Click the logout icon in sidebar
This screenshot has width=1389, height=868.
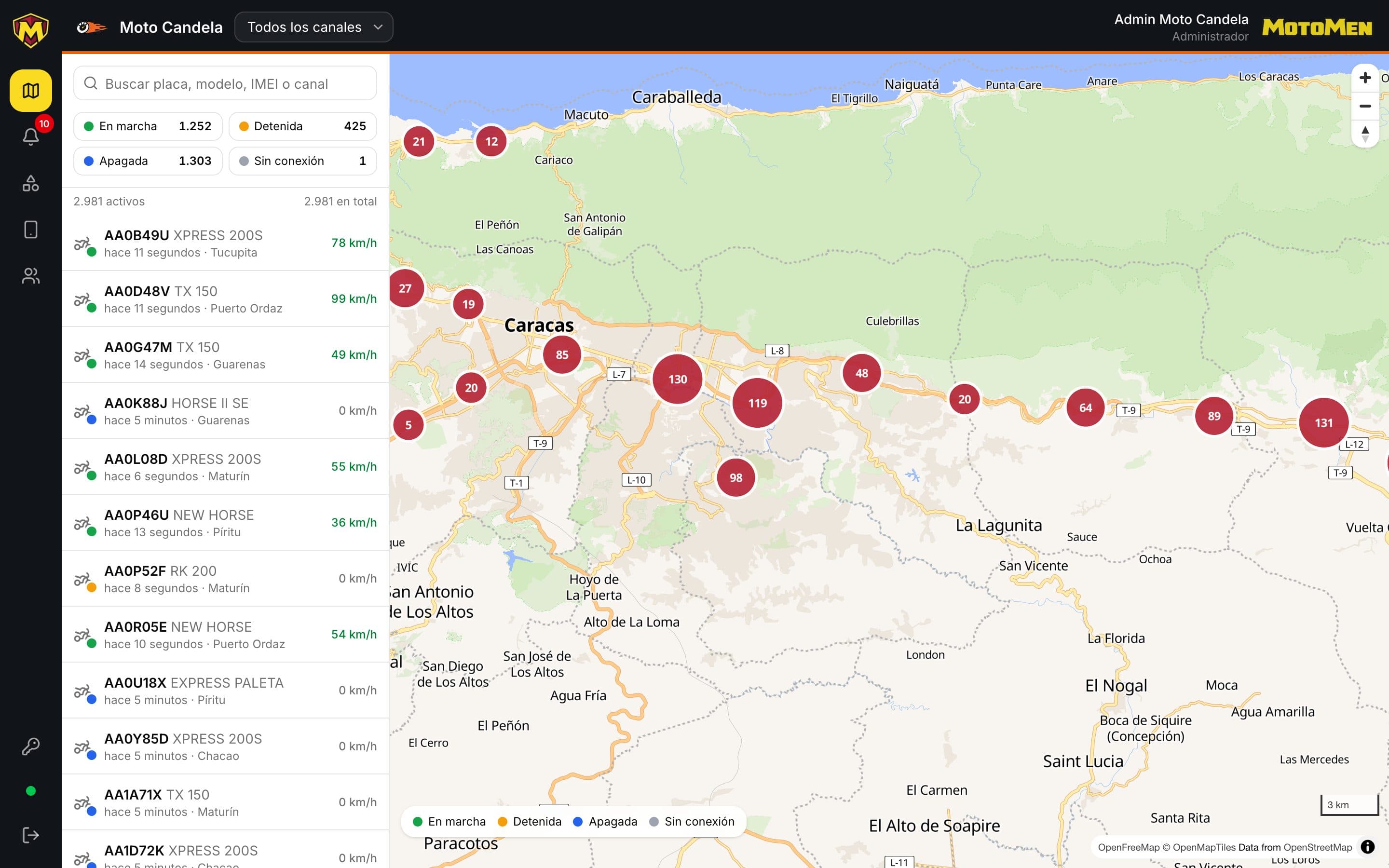(30, 835)
